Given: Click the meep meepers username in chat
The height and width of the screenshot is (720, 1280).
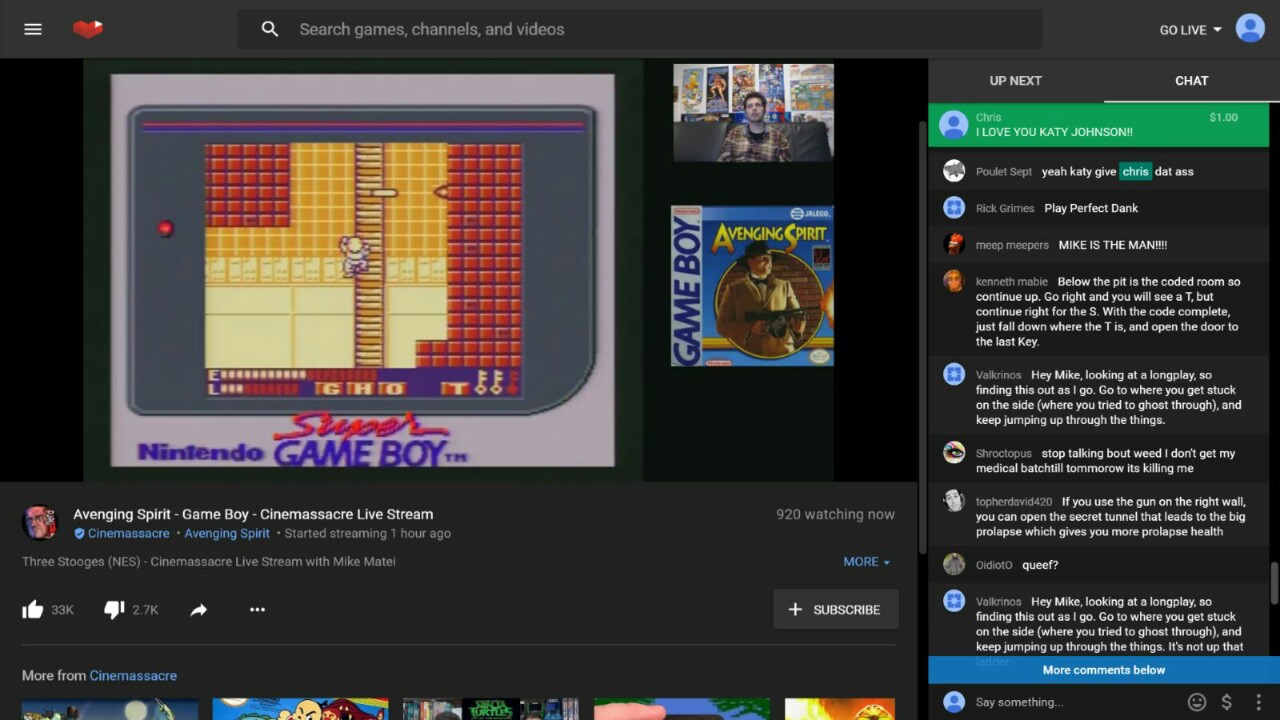Looking at the screenshot, I should click(x=1012, y=245).
